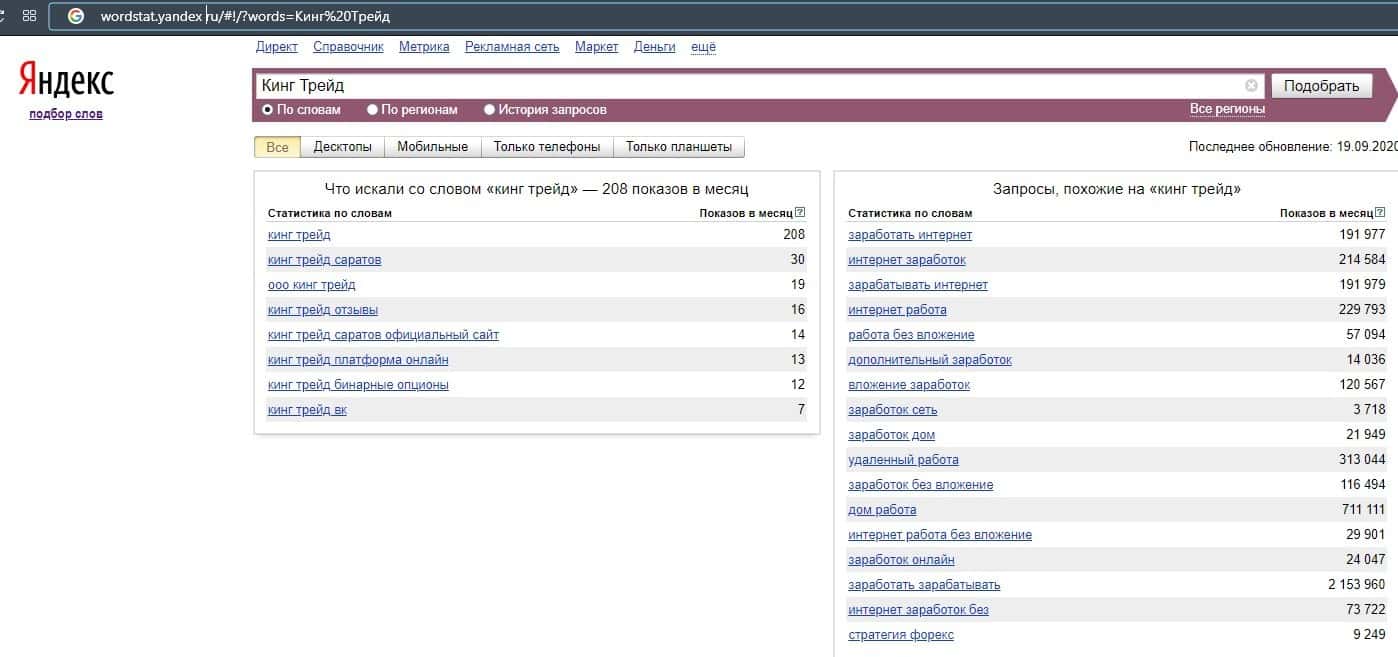Switch to the 'Десктопы' tab
Screen dimensions: 1398x657
(x=342, y=147)
